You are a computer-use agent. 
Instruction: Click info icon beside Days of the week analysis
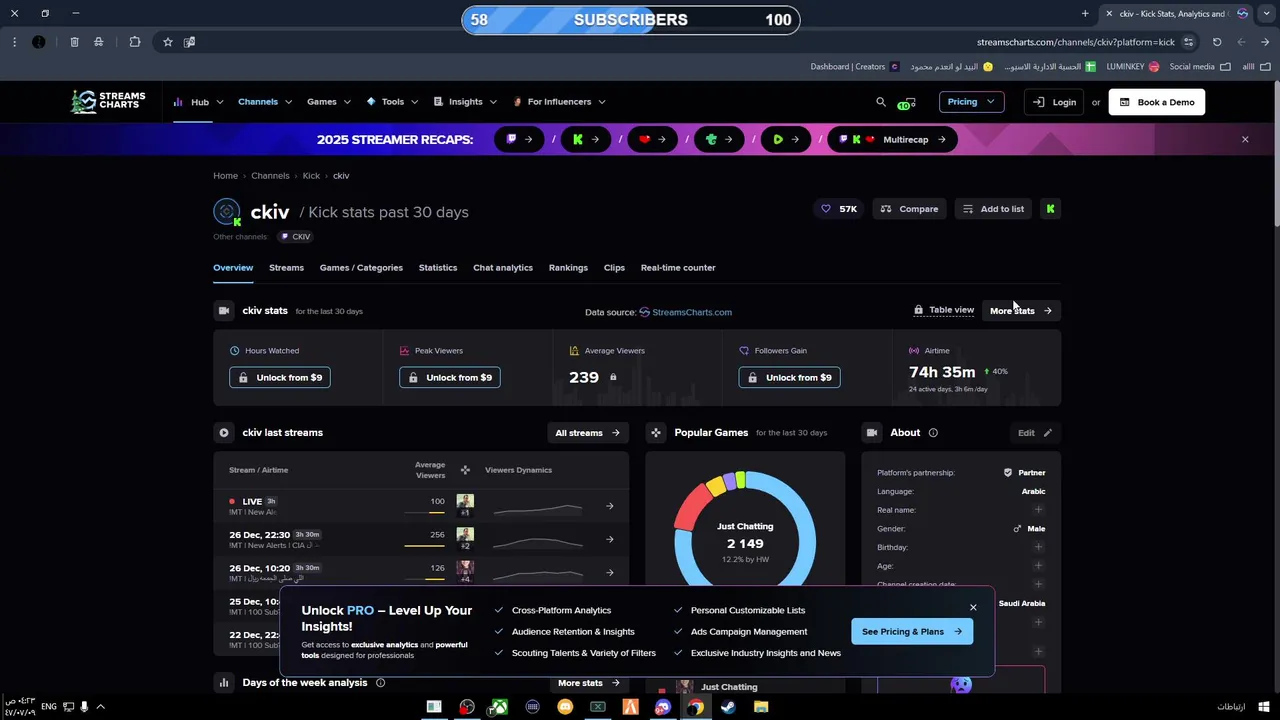380,683
